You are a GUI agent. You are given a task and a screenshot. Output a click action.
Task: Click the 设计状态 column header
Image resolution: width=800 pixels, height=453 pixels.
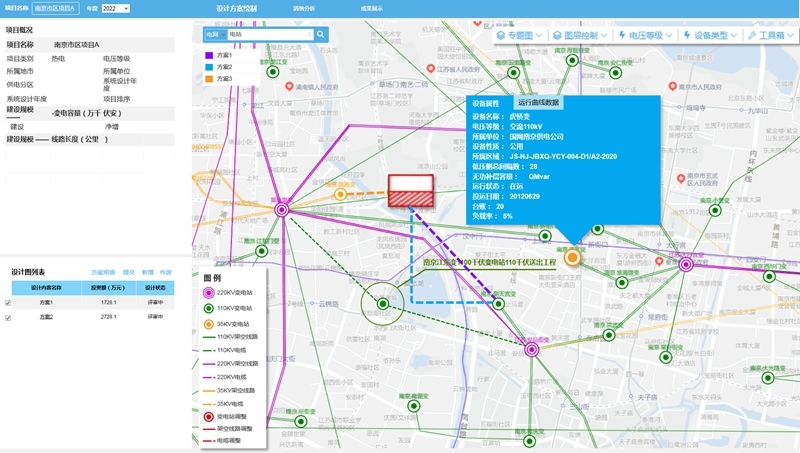point(155,288)
